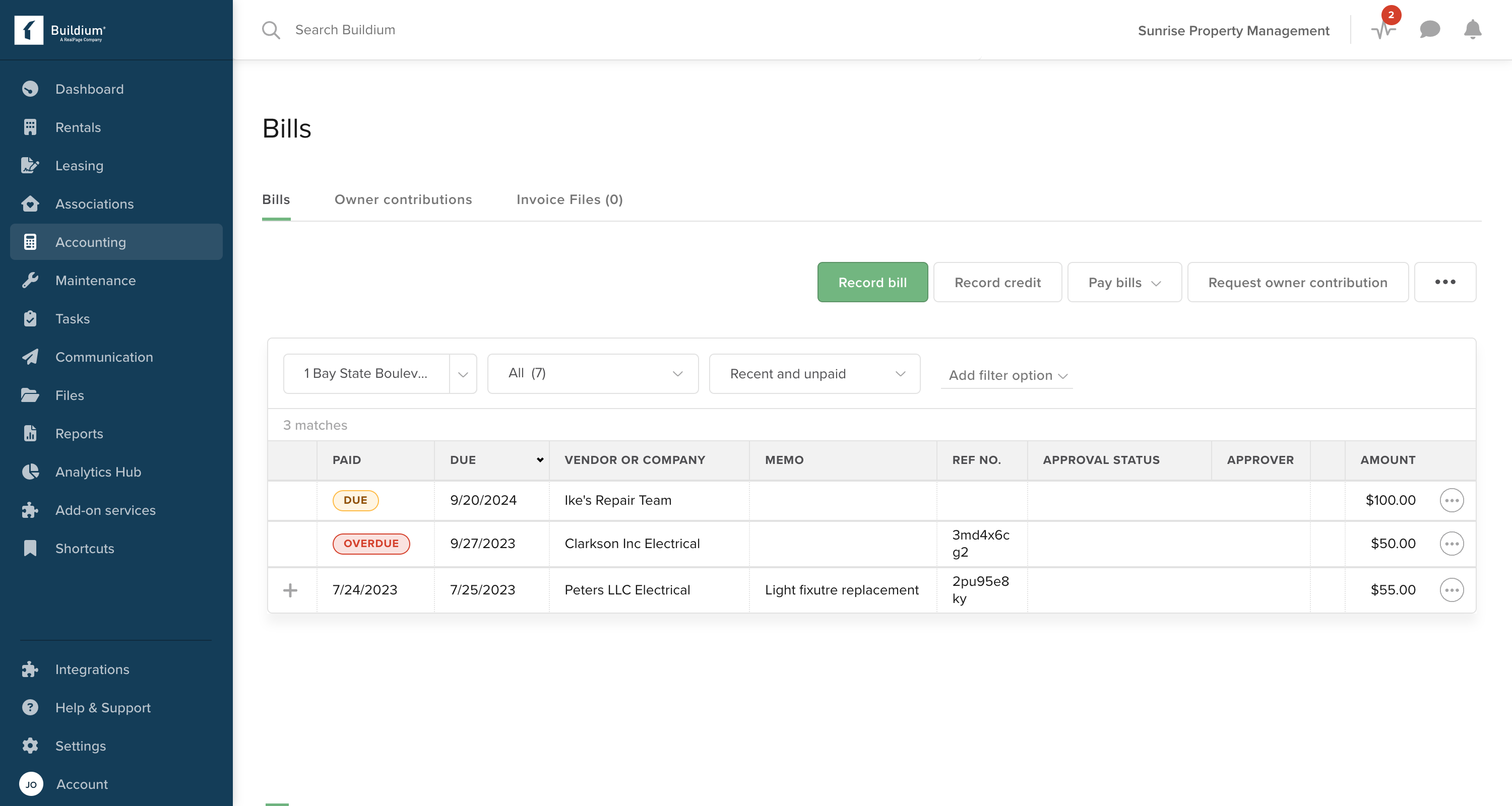Open Add filter option menu

click(x=1006, y=375)
